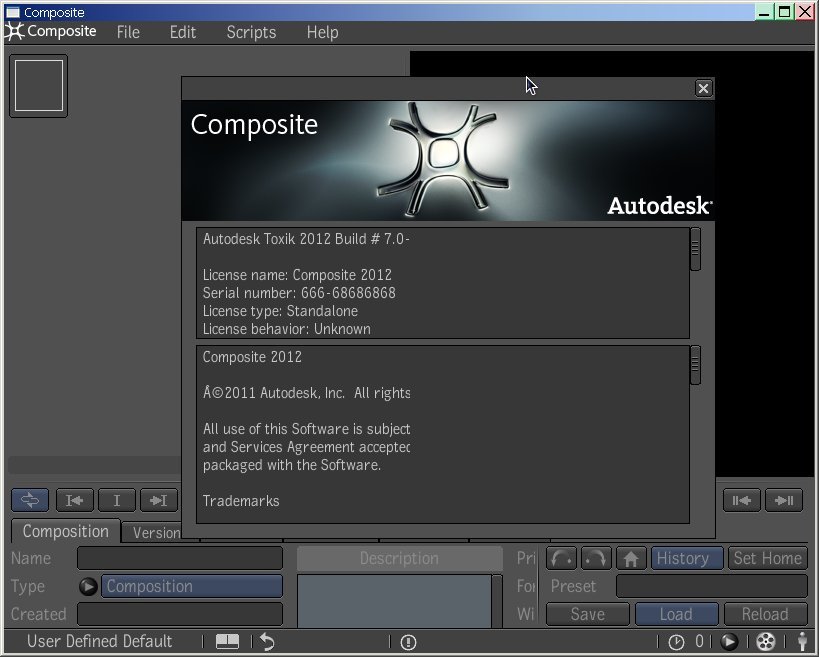
Task: Click the Reload preset button
Action: (765, 614)
